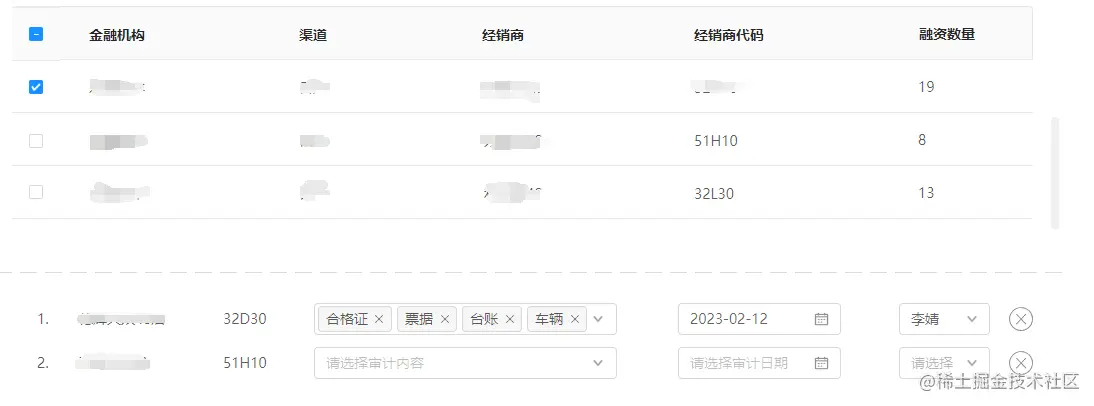Click the 请选择审计日期 date input
Image resolution: width=1094 pixels, height=406 pixels.
(x=745, y=363)
